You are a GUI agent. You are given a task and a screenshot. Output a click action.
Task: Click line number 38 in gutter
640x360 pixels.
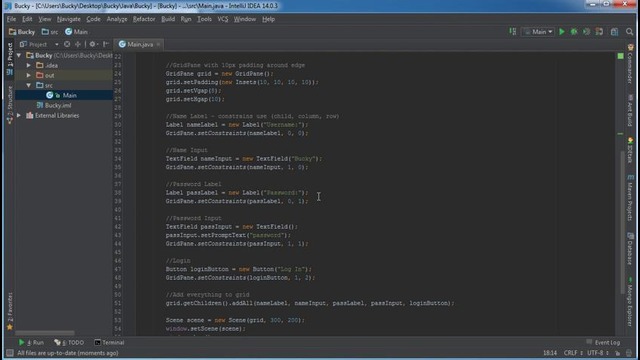coord(118,193)
